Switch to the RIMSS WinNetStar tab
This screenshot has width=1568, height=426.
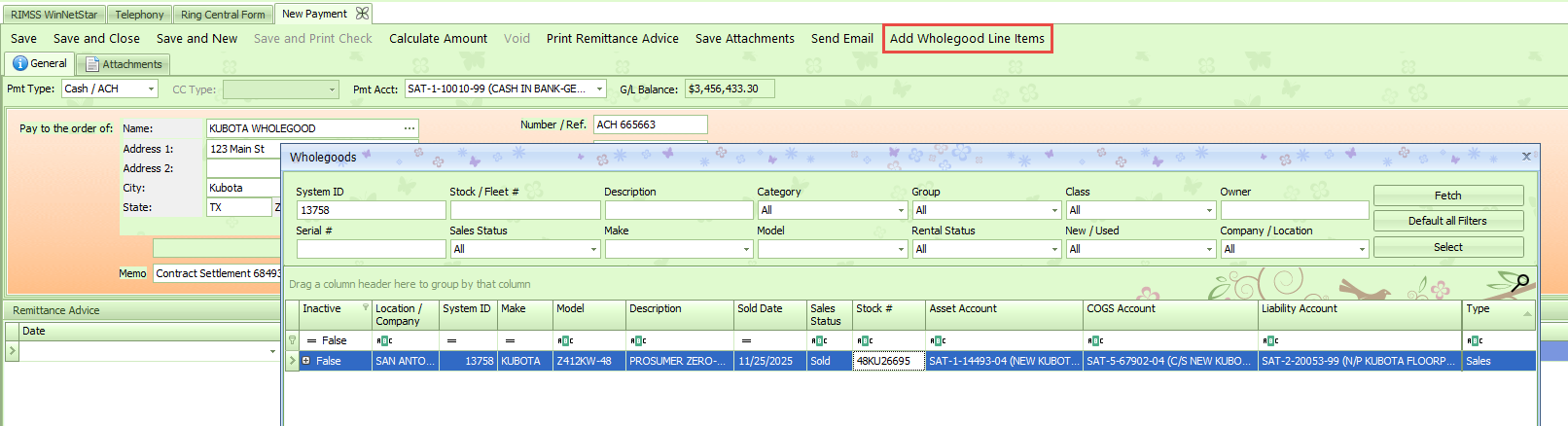pyautogui.click(x=54, y=15)
